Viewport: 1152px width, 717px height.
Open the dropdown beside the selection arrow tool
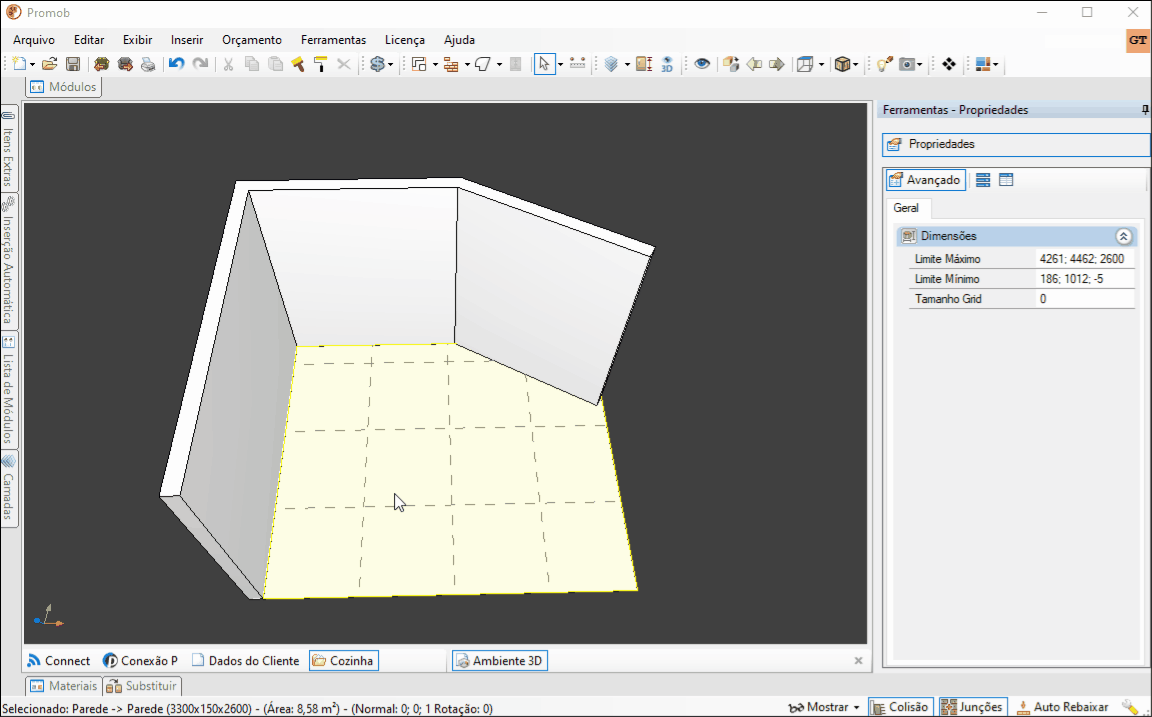click(560, 65)
